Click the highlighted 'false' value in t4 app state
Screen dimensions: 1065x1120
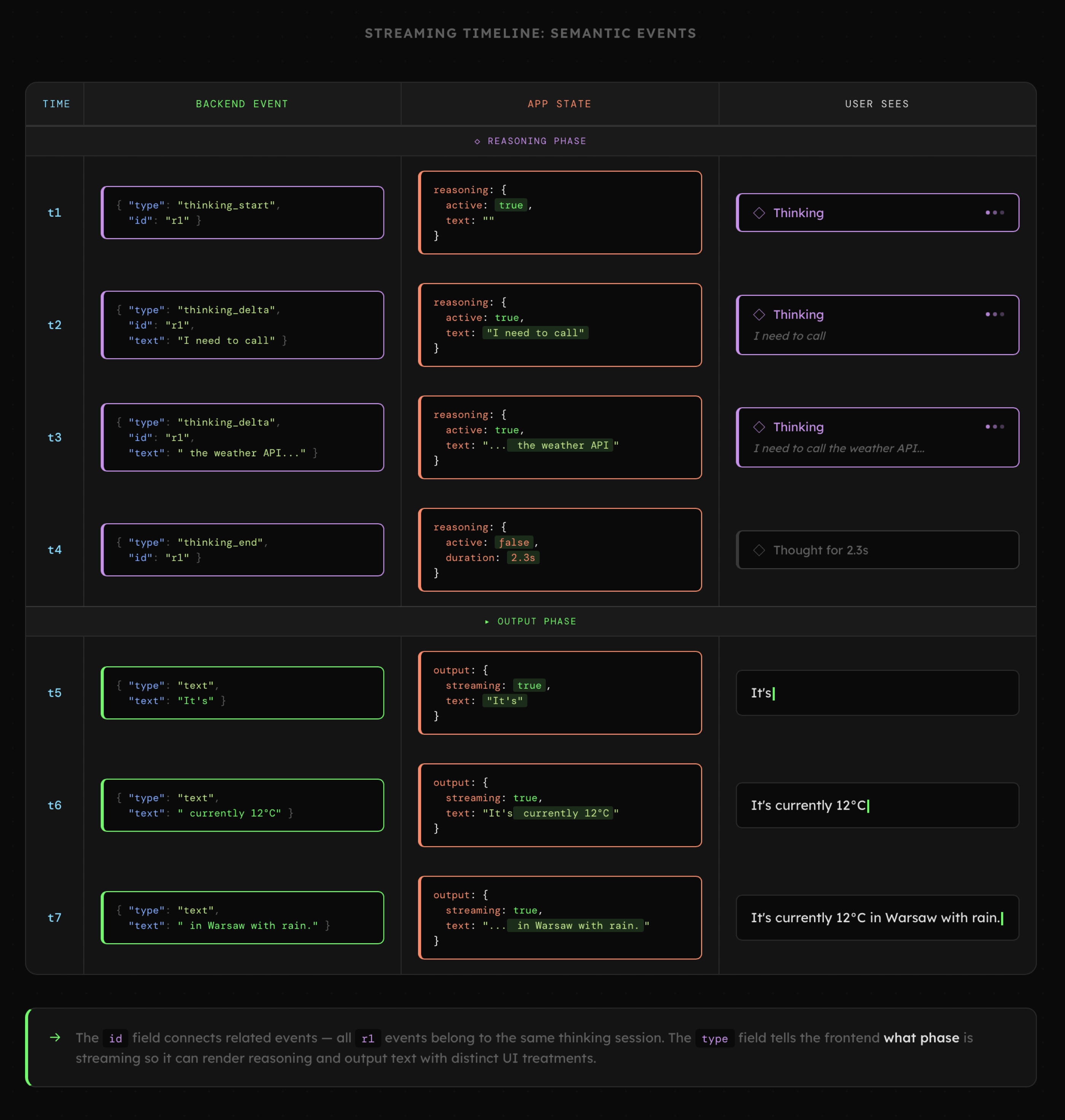pos(514,543)
